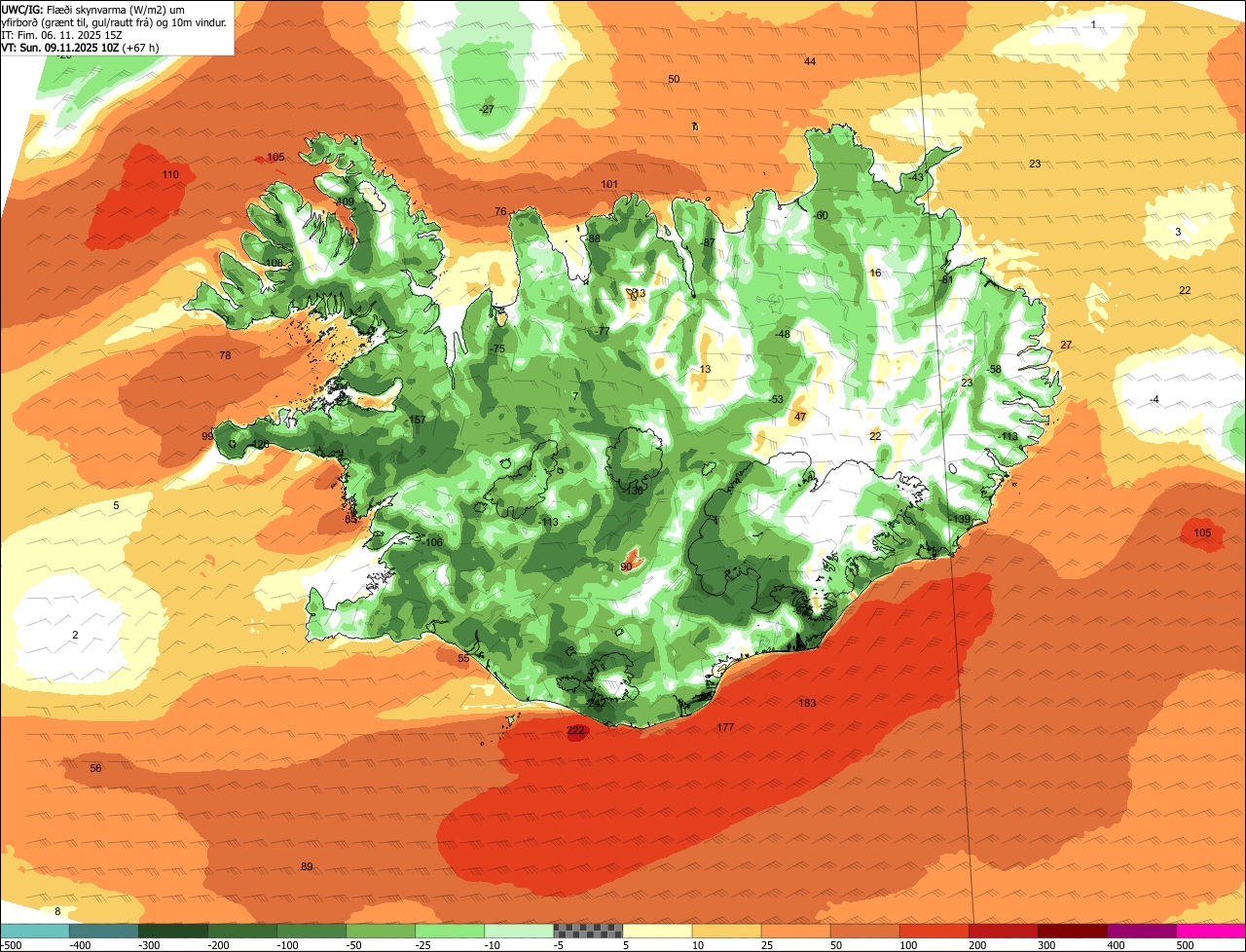Click the map value 16 in northeast Iceland
The width and height of the screenshot is (1246, 952).
[875, 273]
